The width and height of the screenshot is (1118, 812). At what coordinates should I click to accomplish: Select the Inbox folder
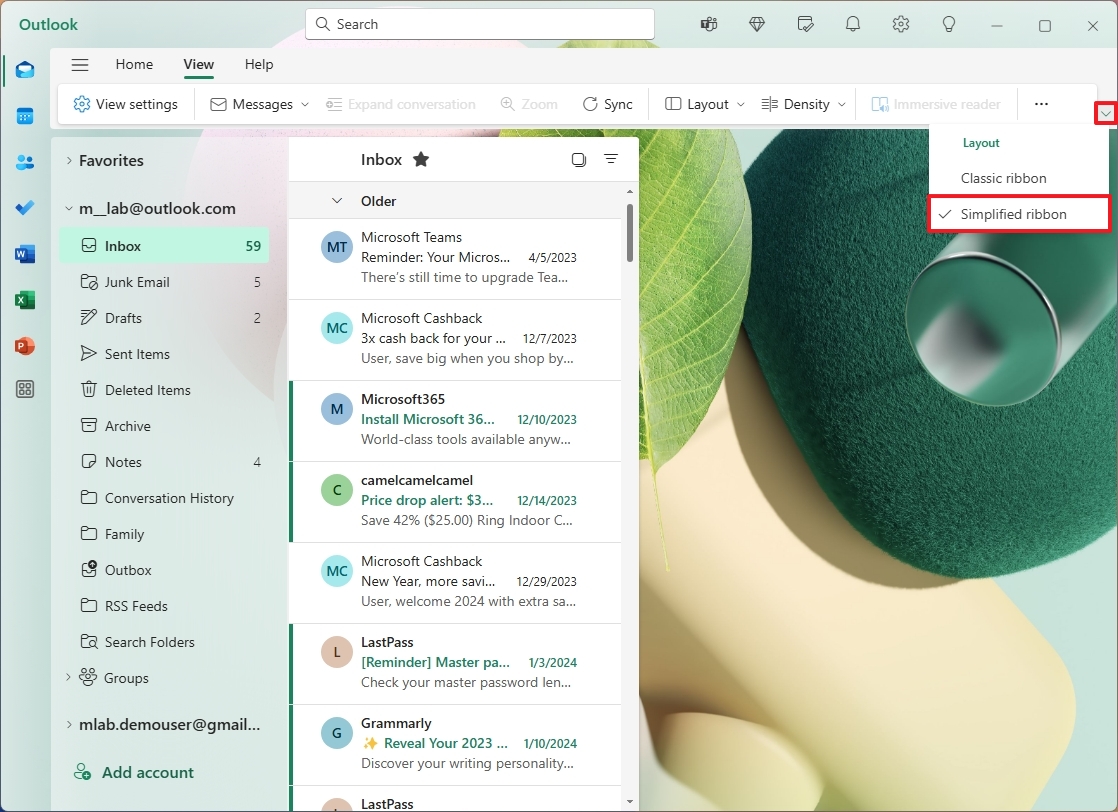[164, 246]
